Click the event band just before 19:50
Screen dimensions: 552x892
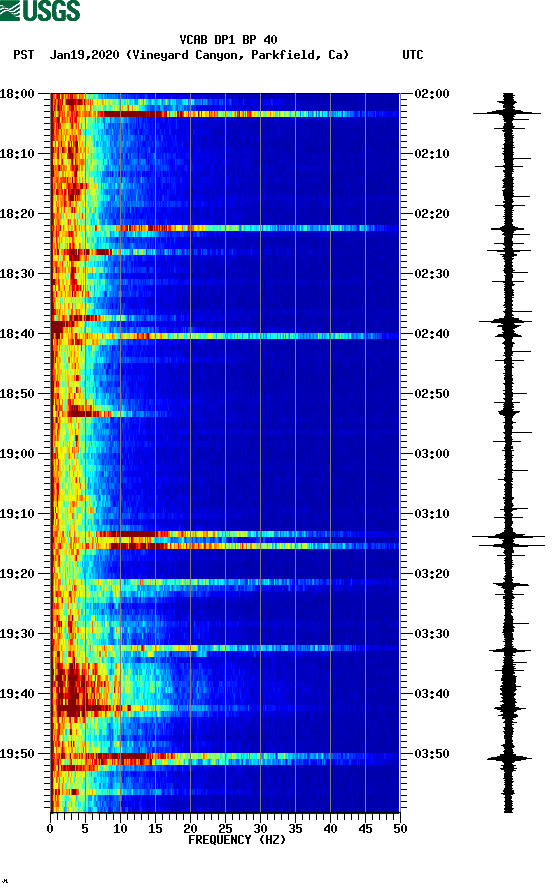pyautogui.click(x=225, y=757)
